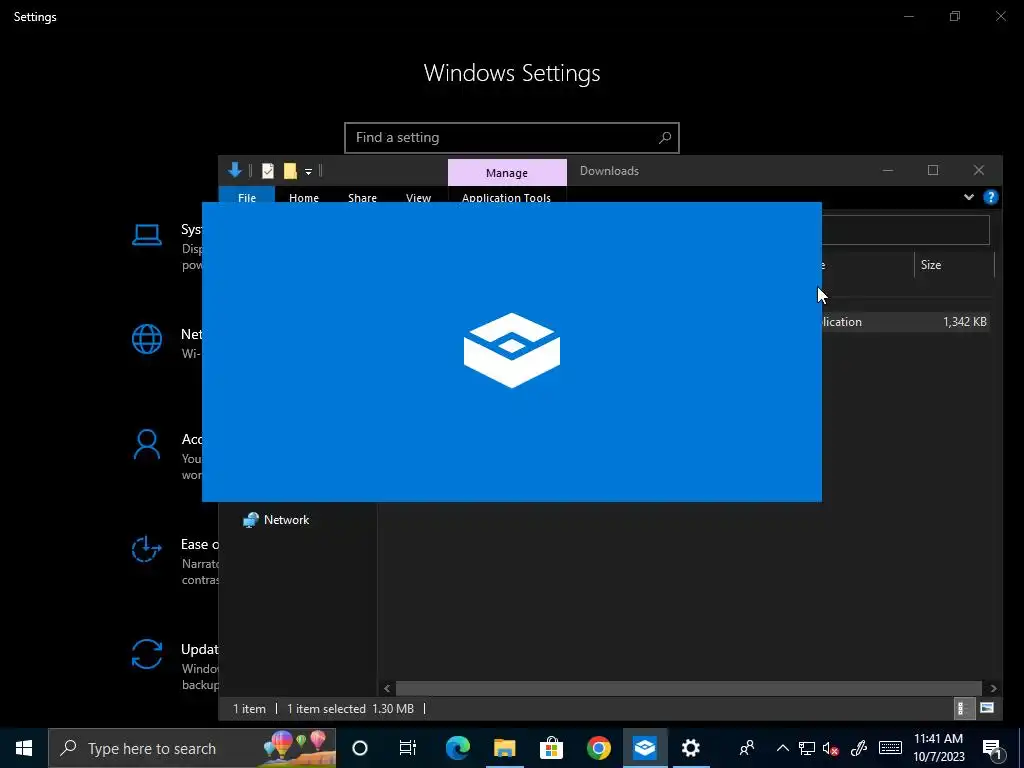Open Network globe icon in Settings
The height and width of the screenshot is (768, 1024).
coord(147,340)
